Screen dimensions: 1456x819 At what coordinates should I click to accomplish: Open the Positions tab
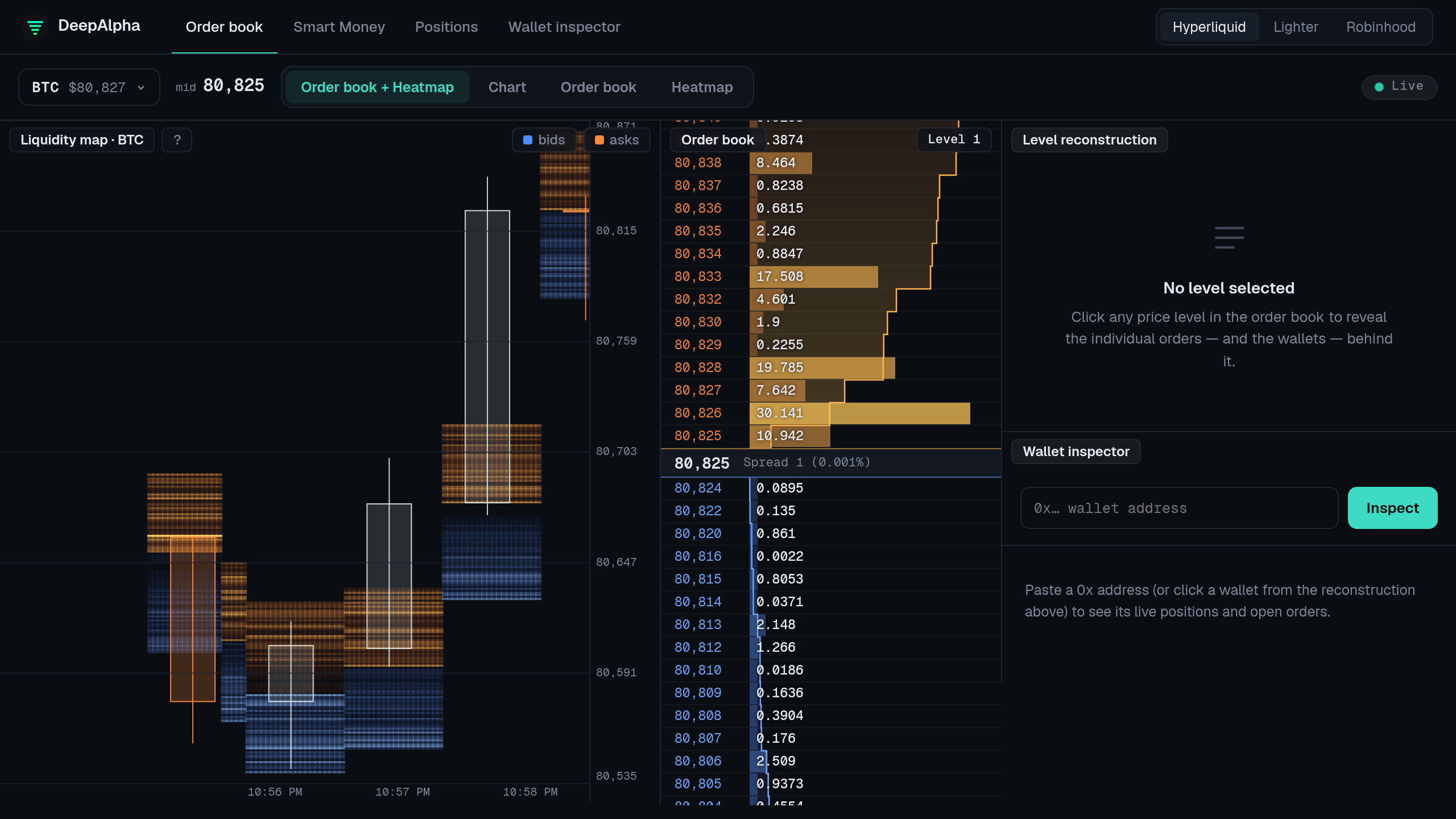click(x=446, y=27)
